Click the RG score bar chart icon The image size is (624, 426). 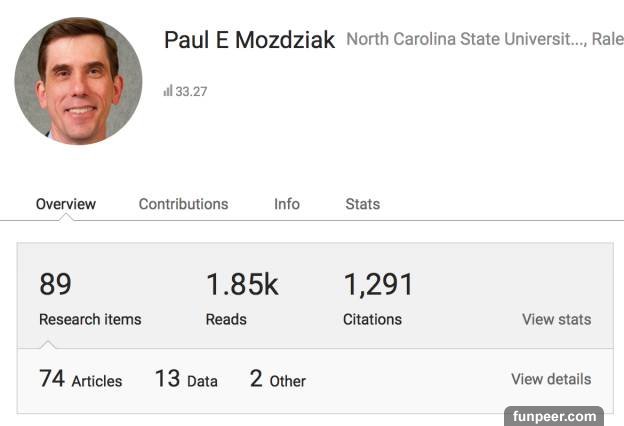[168, 91]
